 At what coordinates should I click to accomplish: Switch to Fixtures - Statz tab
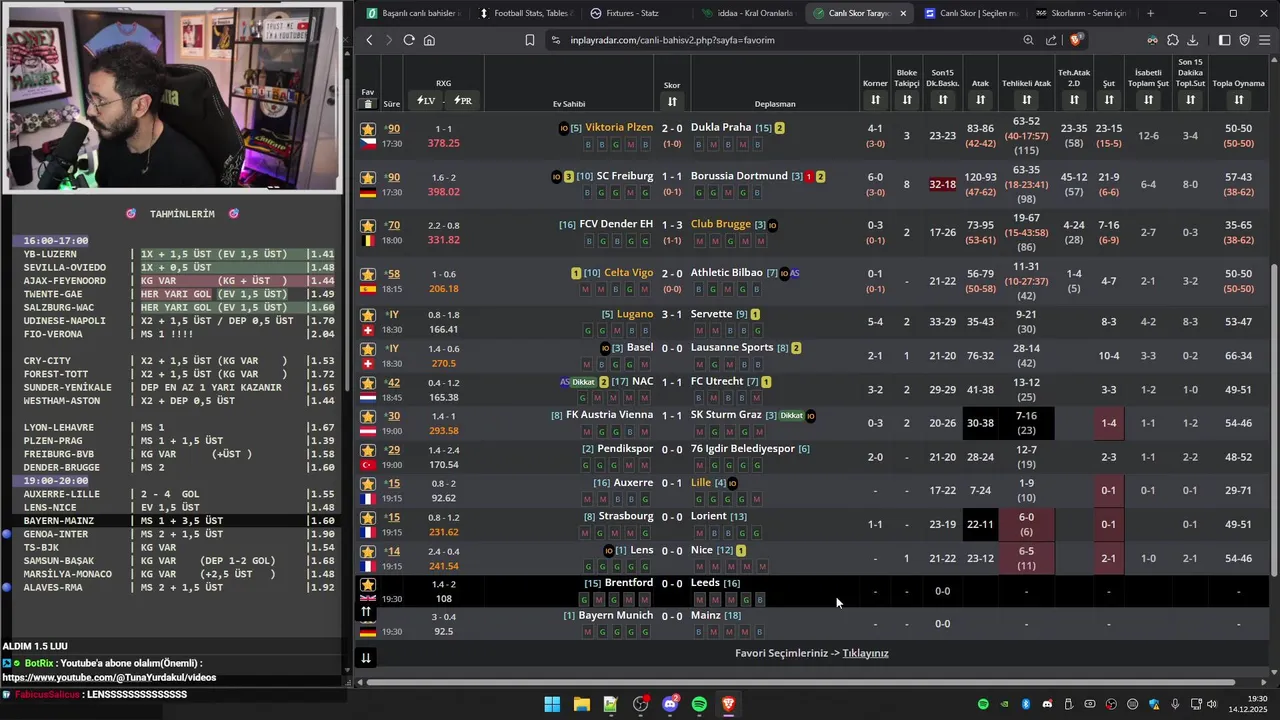pyautogui.click(x=634, y=13)
